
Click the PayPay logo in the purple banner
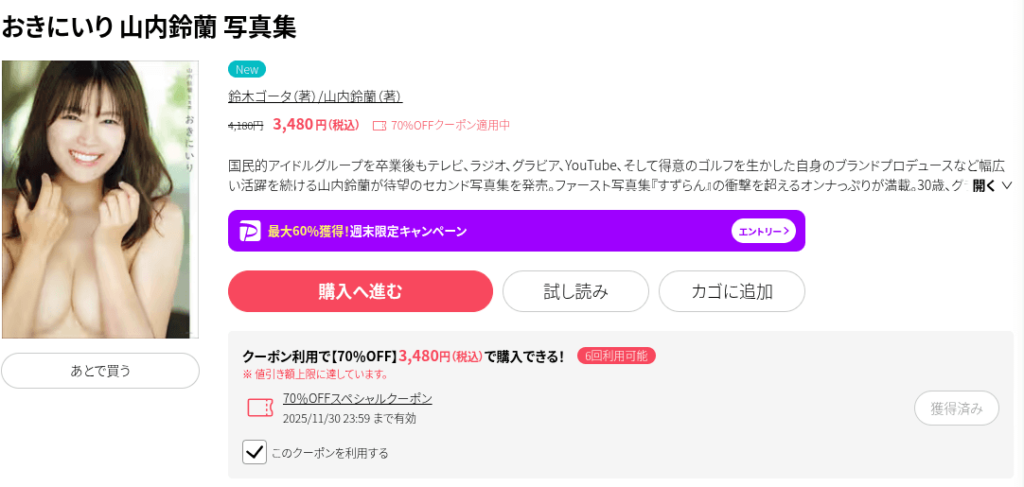(x=249, y=231)
